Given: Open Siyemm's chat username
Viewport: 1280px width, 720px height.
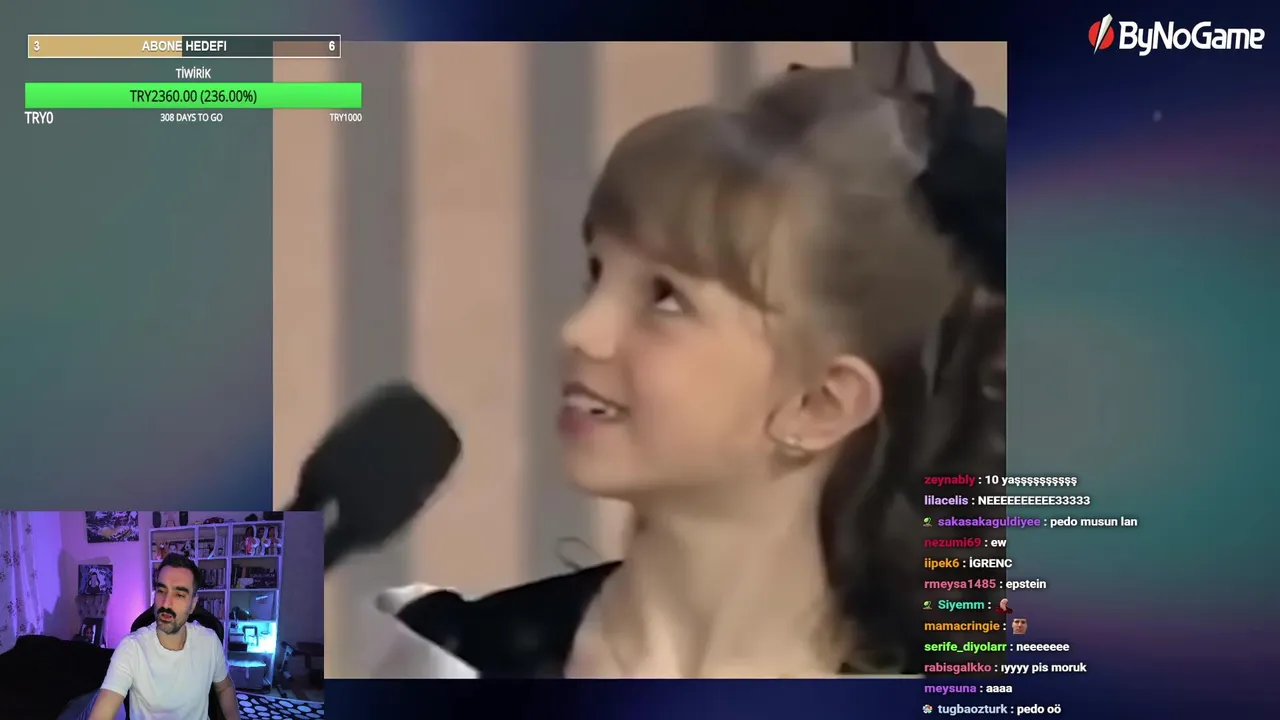Looking at the screenshot, I should pyautogui.click(x=961, y=605).
